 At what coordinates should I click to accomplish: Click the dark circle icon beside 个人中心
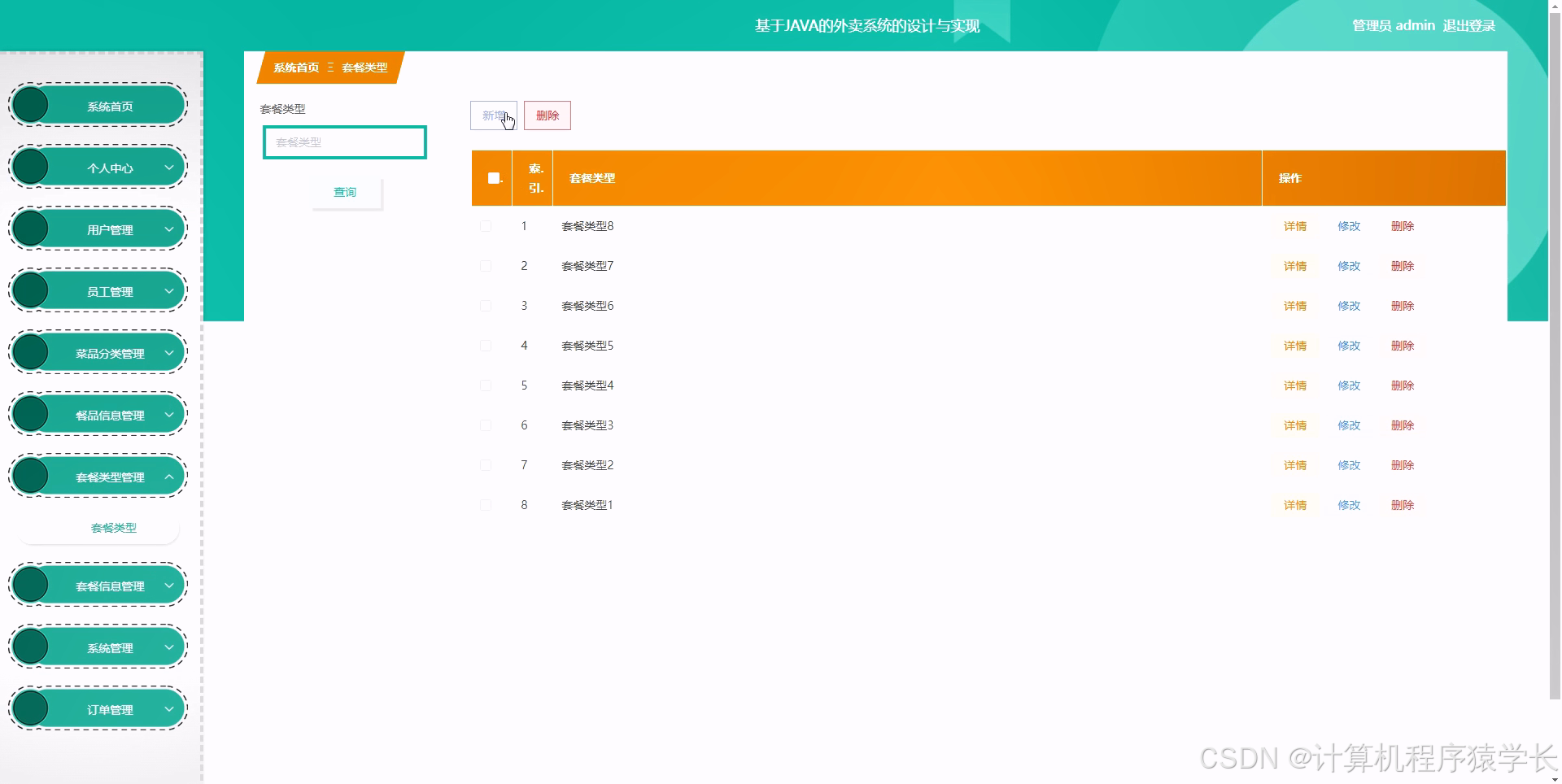pos(31,167)
